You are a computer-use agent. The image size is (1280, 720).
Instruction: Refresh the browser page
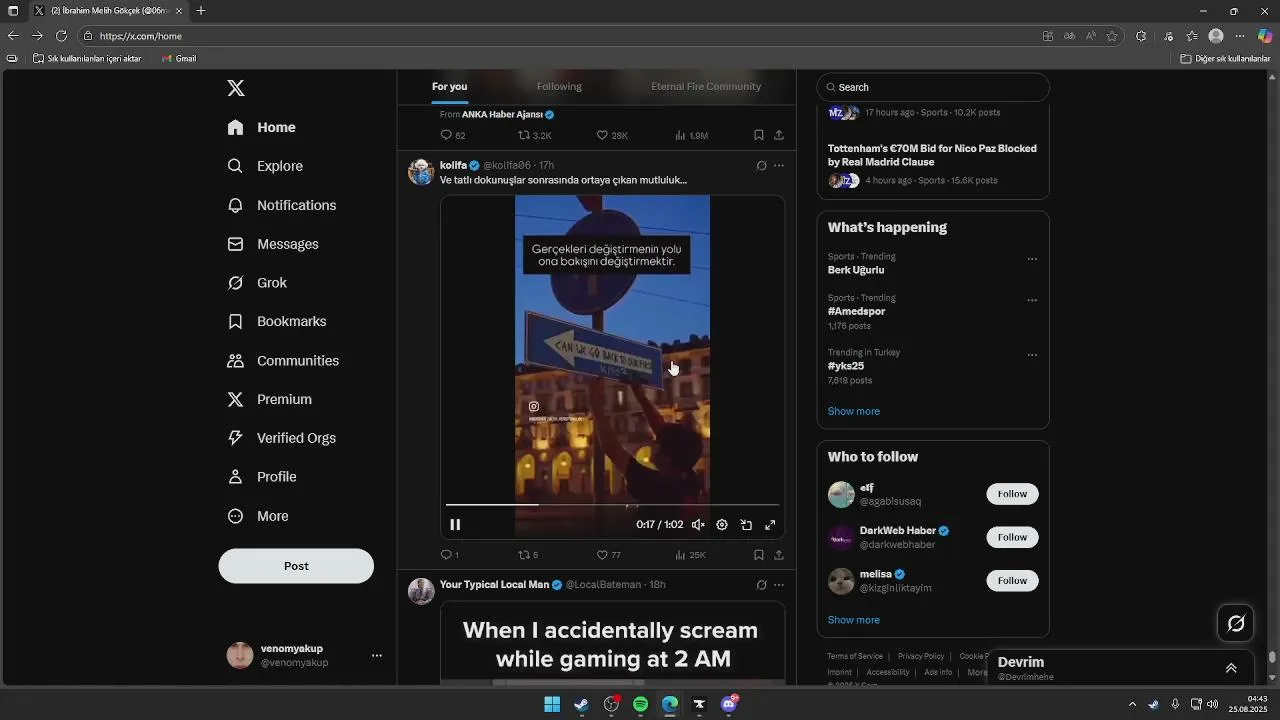pyautogui.click(x=61, y=36)
